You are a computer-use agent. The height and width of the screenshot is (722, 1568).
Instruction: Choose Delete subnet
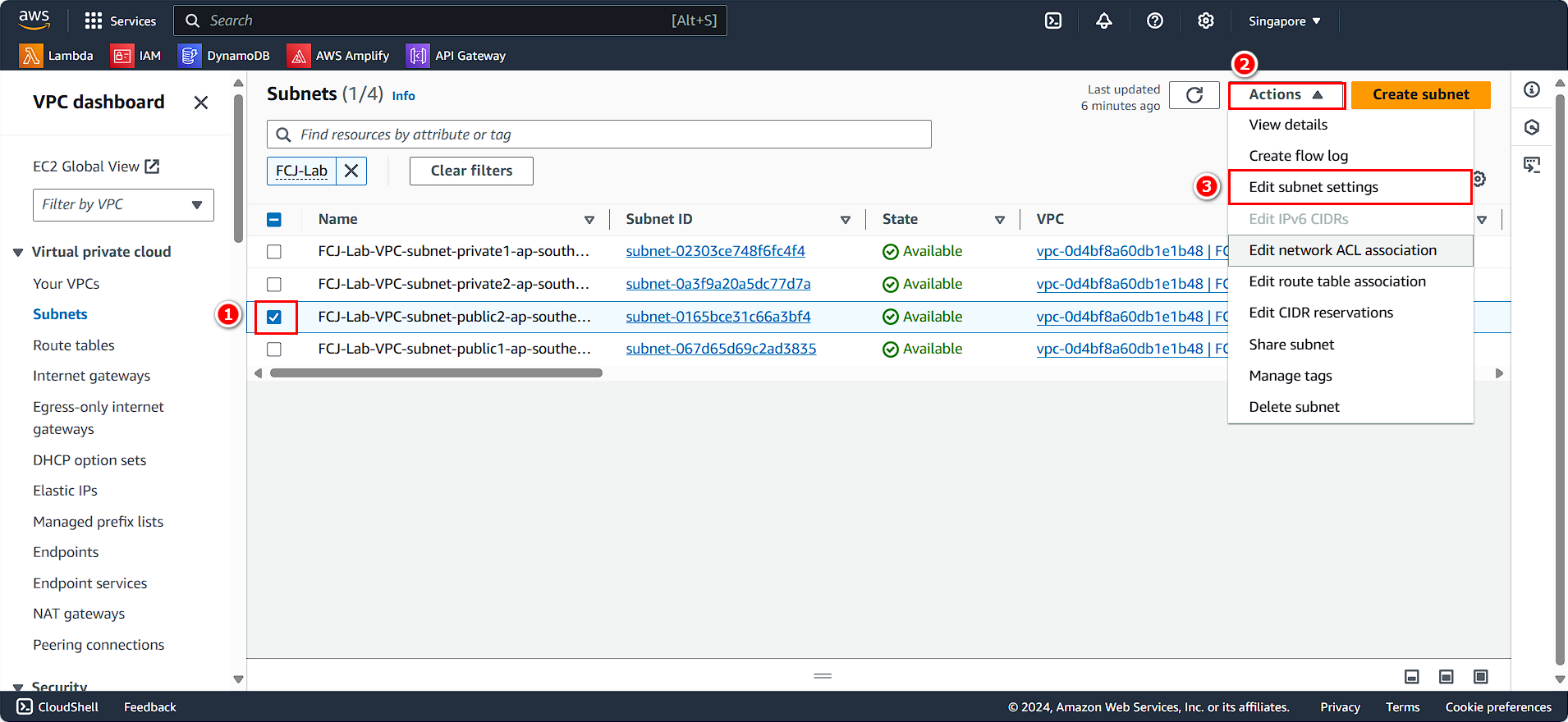click(1350, 407)
